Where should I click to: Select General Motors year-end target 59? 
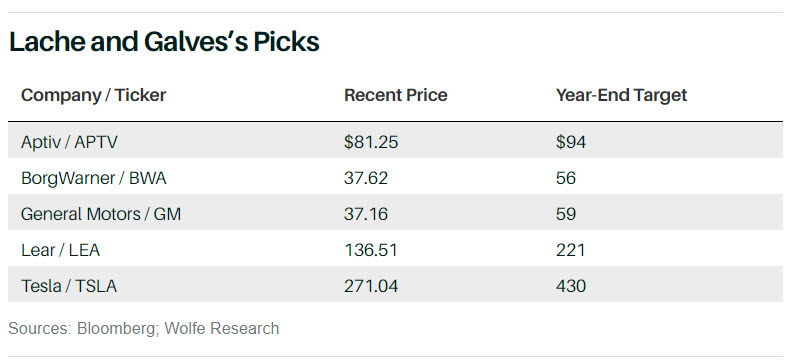coord(566,214)
